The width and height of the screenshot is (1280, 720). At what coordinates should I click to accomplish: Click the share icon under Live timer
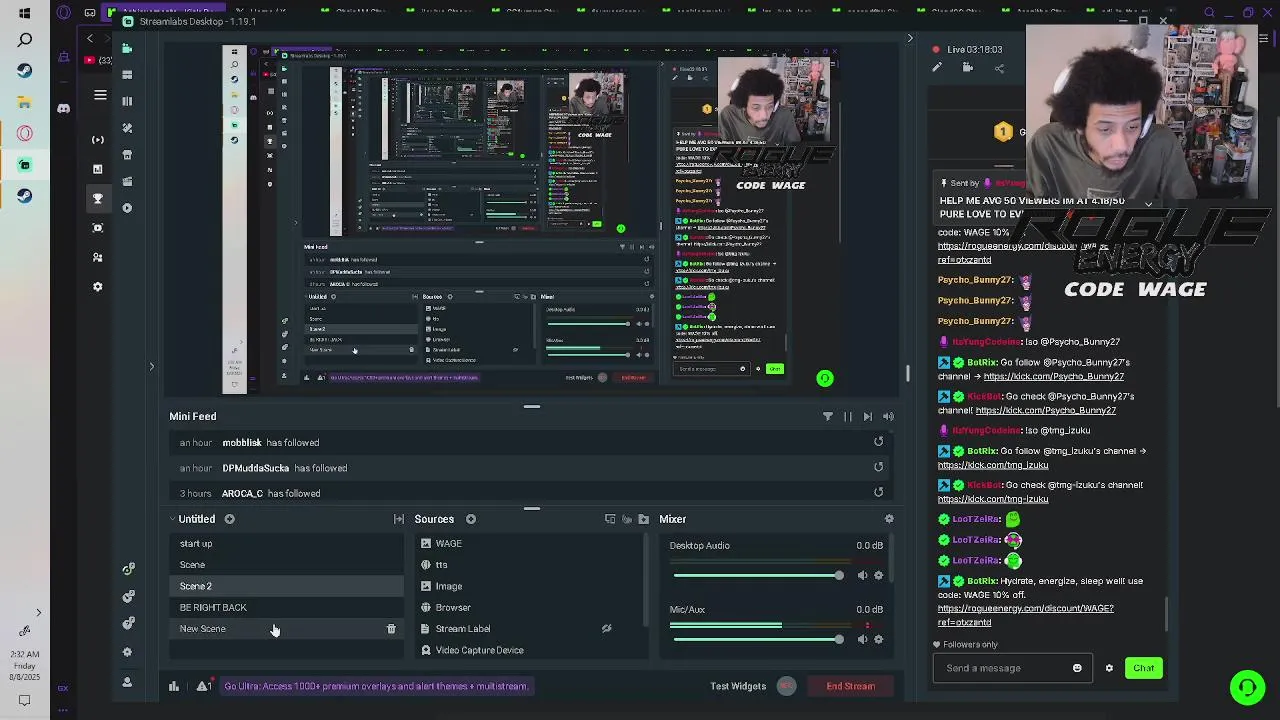pos(999,68)
